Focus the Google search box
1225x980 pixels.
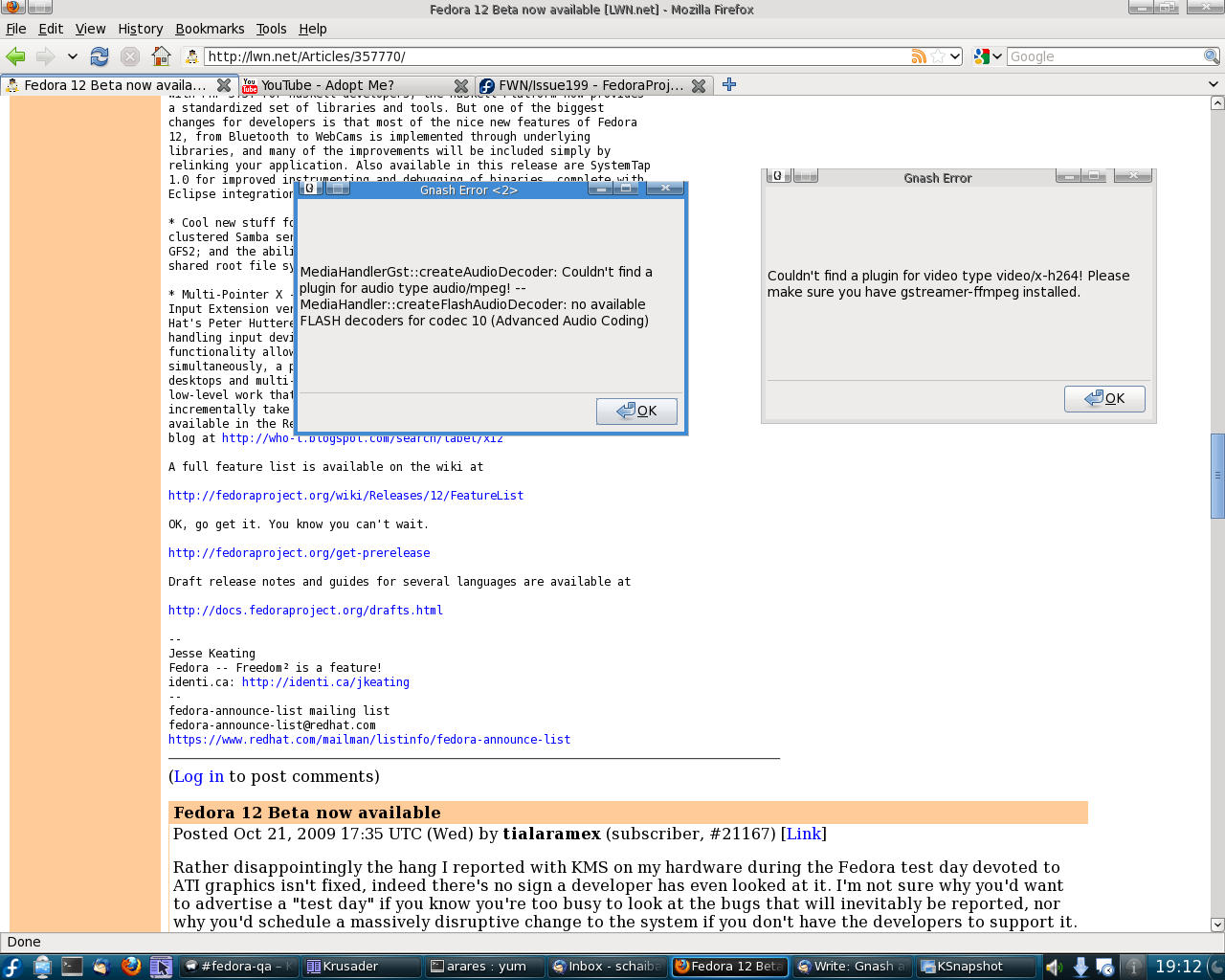pyautogui.click(x=1104, y=56)
